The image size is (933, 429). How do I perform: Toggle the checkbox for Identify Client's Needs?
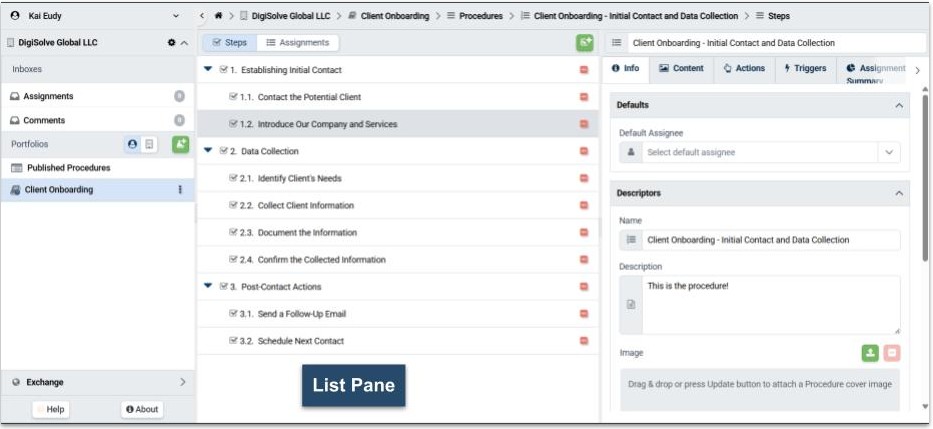click(x=234, y=178)
